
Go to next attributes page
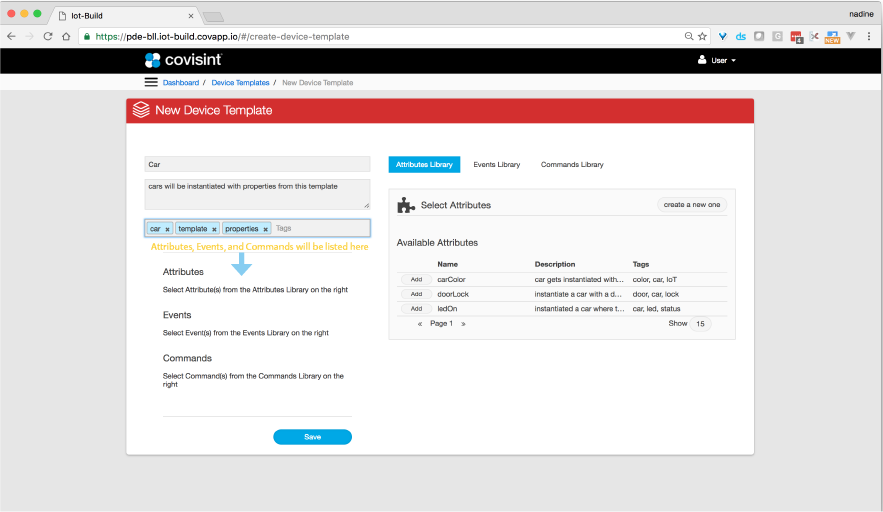pyautogui.click(x=463, y=324)
